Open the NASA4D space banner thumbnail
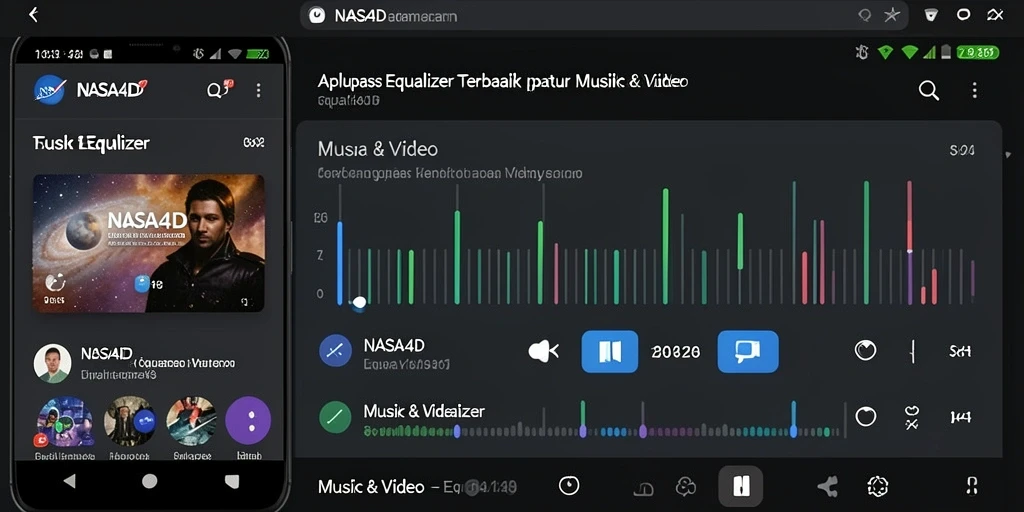The height and width of the screenshot is (512, 1024). click(x=149, y=243)
